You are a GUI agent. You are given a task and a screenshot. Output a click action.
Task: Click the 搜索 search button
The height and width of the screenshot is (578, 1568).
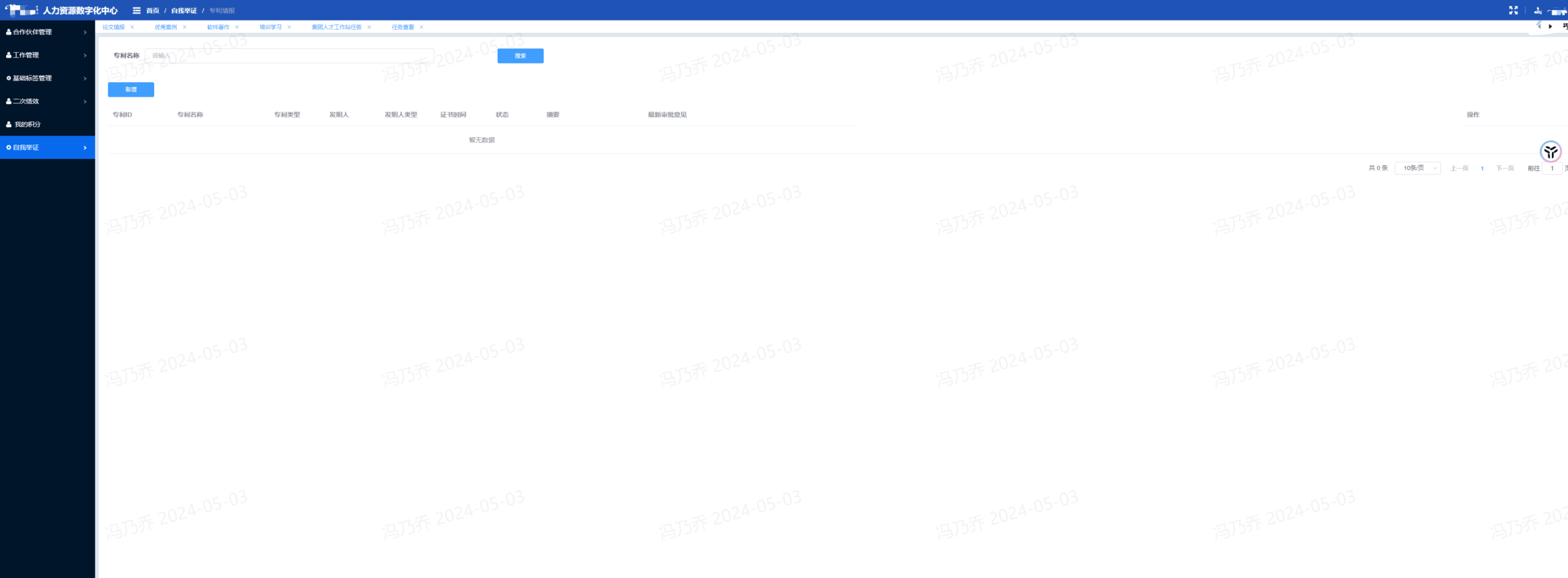[520, 56]
